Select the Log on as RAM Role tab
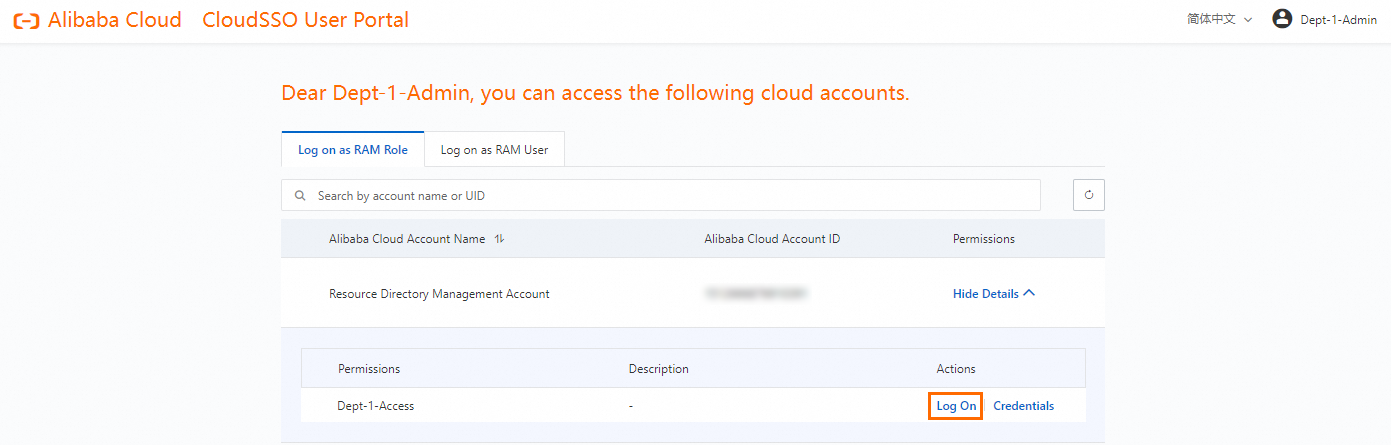1391x445 pixels. 353,150
